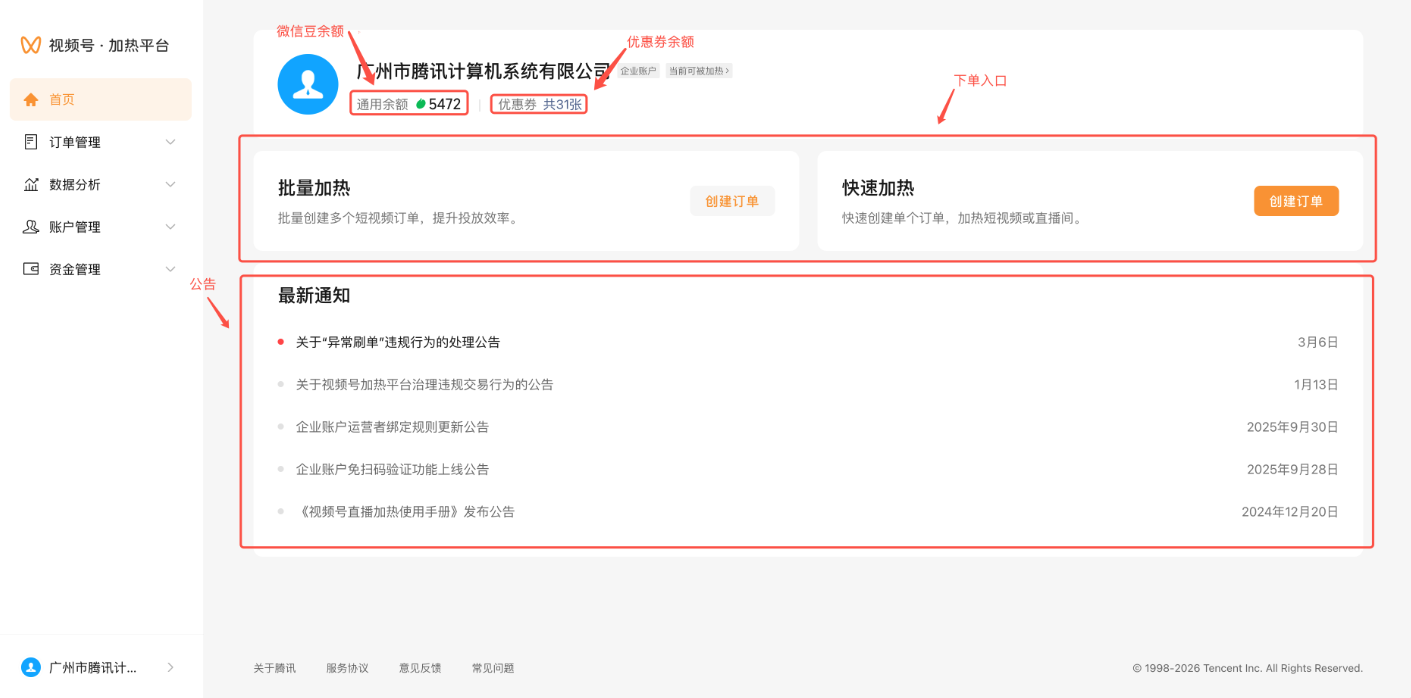The image size is (1411, 698).
Task: Click truncated name 广州市腾讯计... in sidebar footer
Action: [93, 667]
